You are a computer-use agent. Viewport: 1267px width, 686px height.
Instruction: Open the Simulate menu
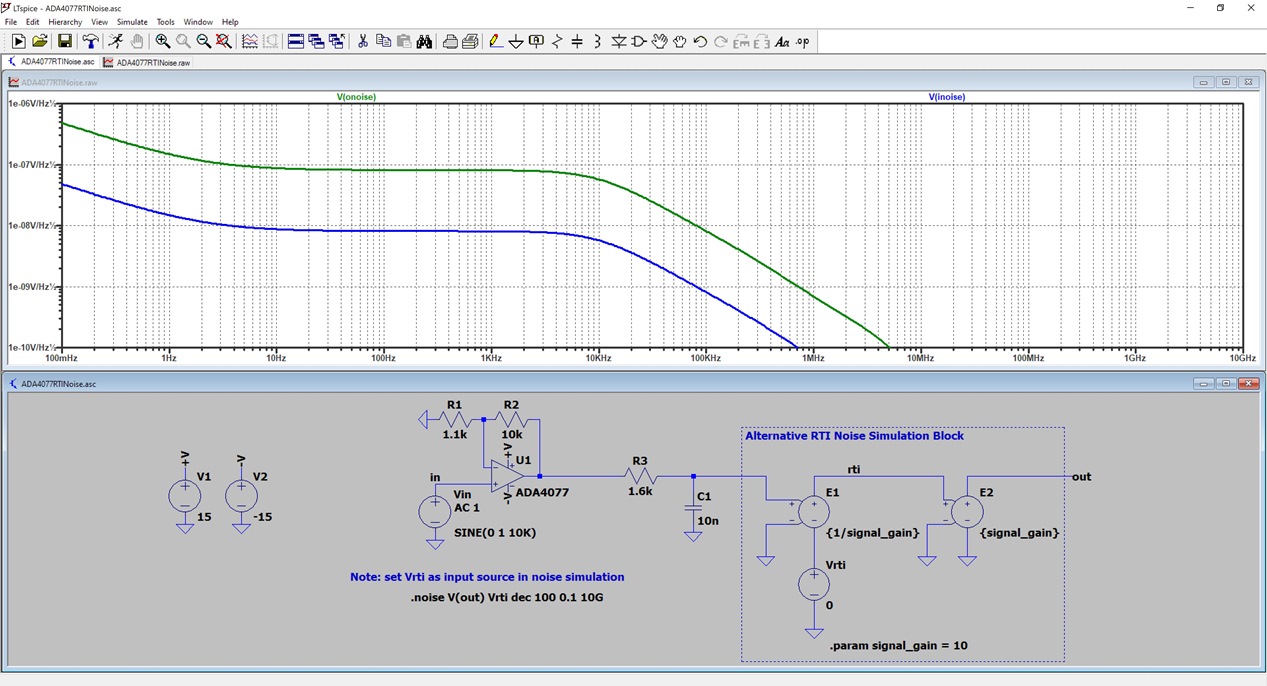(x=132, y=22)
